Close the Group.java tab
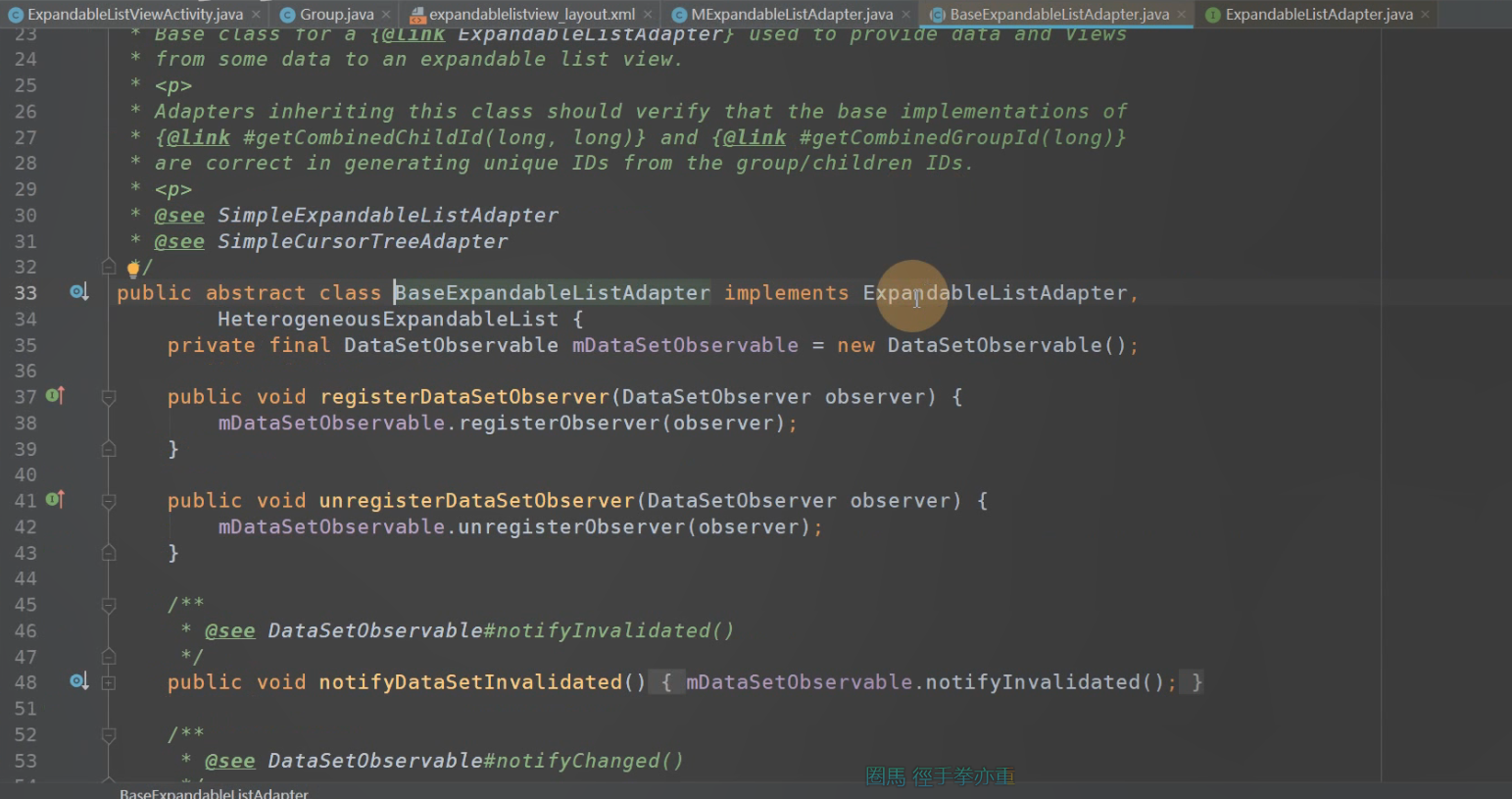This screenshot has height=799, width=1512. 386,15
